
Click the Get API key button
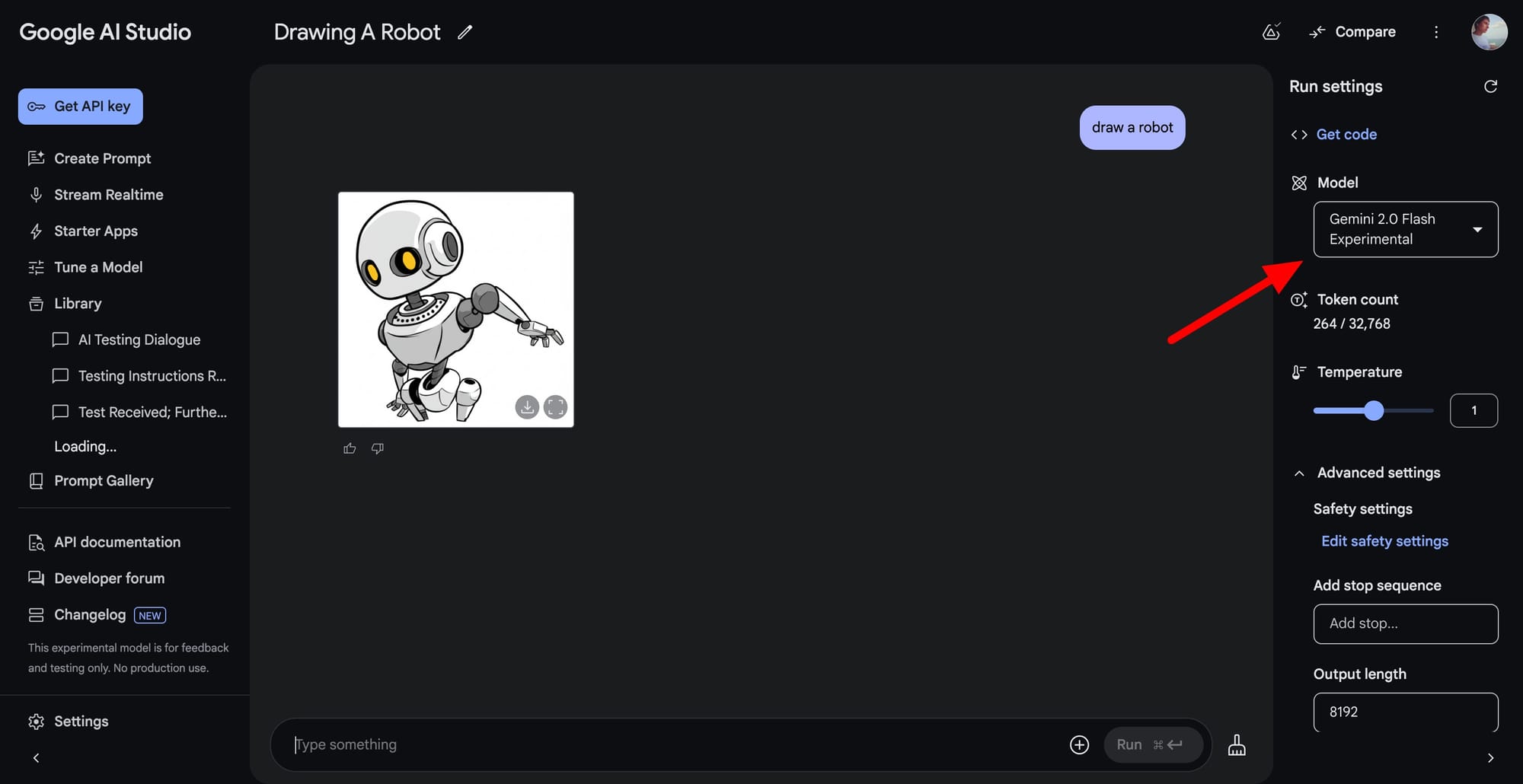coord(80,106)
